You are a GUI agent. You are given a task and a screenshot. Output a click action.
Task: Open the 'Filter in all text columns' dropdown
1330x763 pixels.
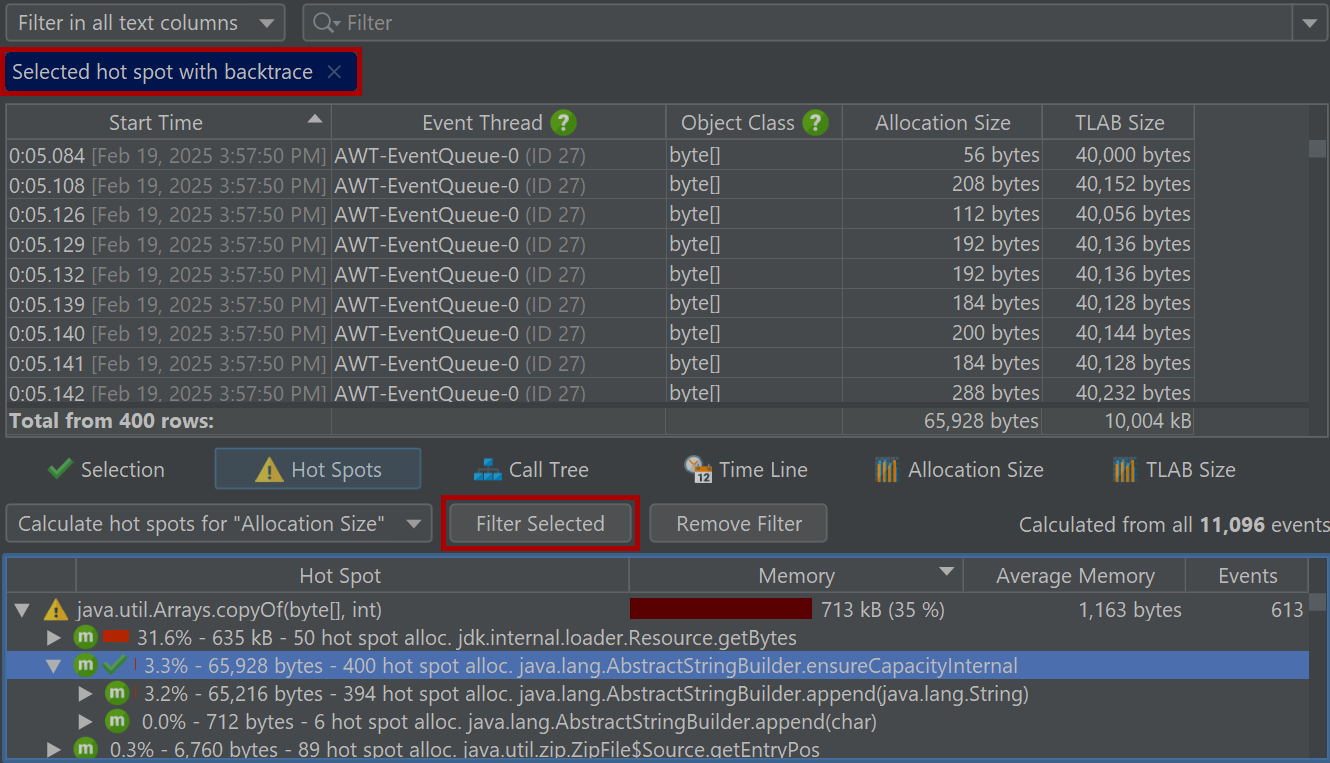[x=145, y=23]
